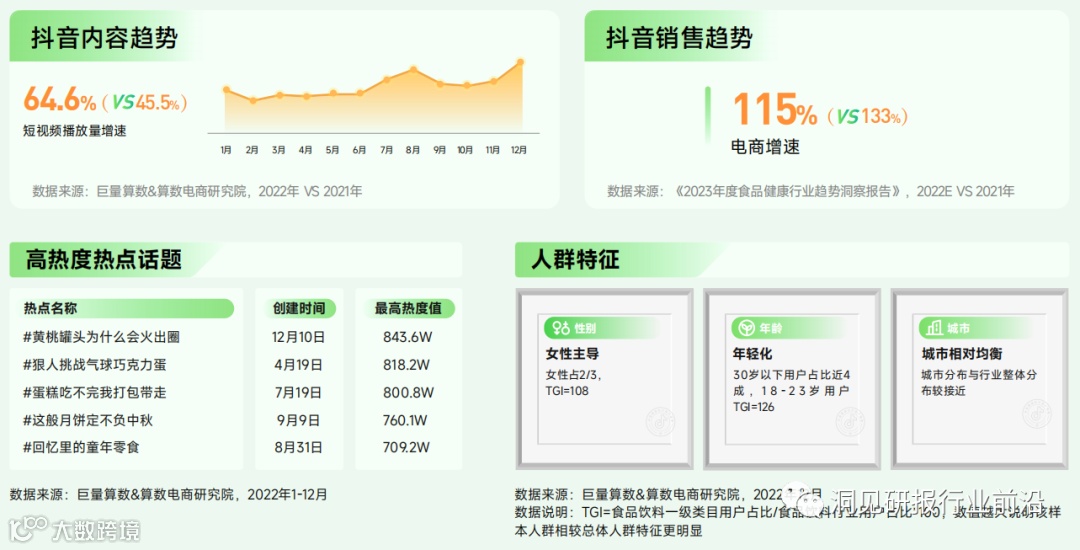This screenshot has height=550, width=1080.
Task: Click the 女性占2/3, TGI=108 description
Action: click(x=574, y=383)
